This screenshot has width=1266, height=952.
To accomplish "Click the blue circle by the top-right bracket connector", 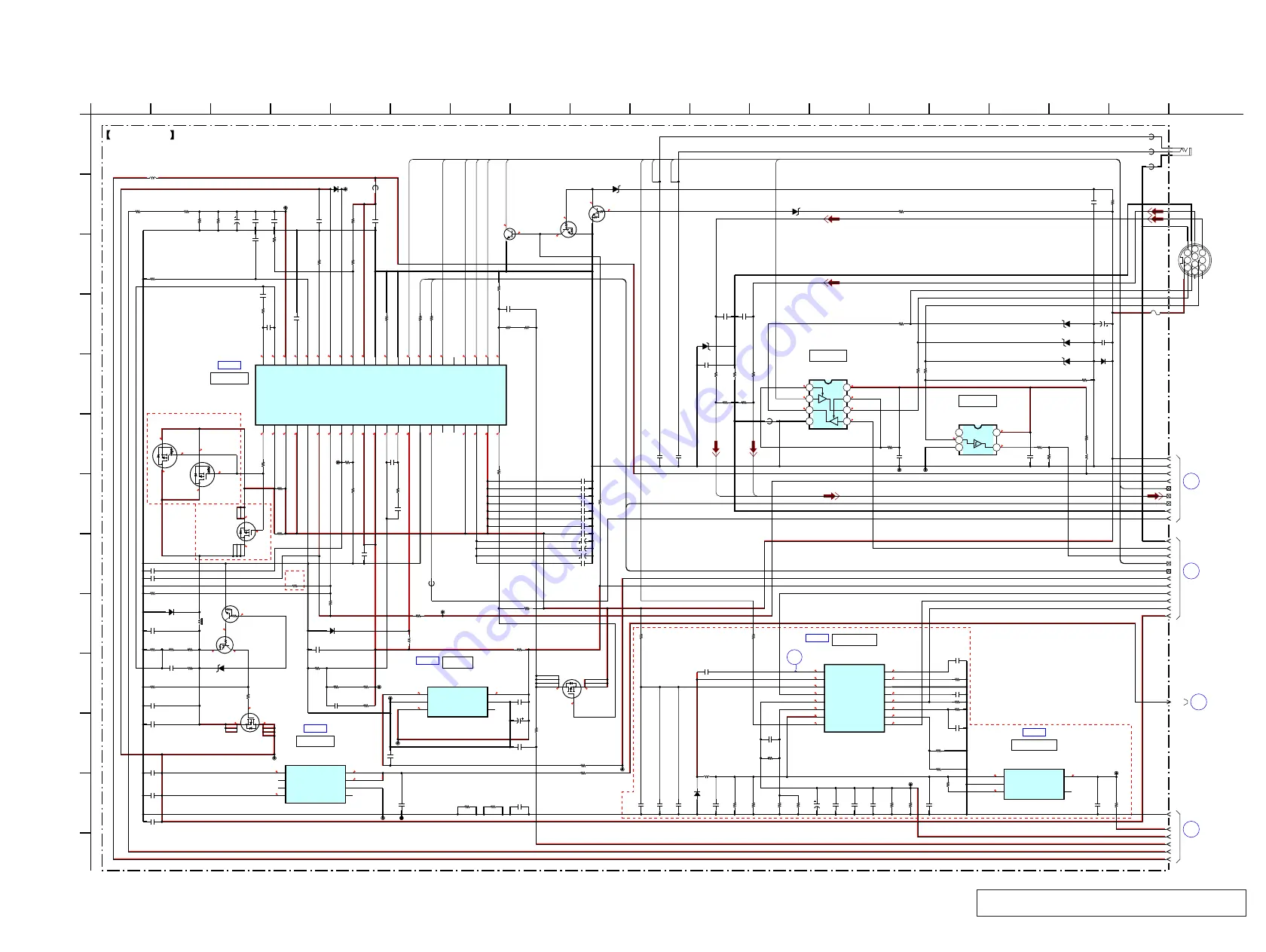I will [x=1191, y=481].
